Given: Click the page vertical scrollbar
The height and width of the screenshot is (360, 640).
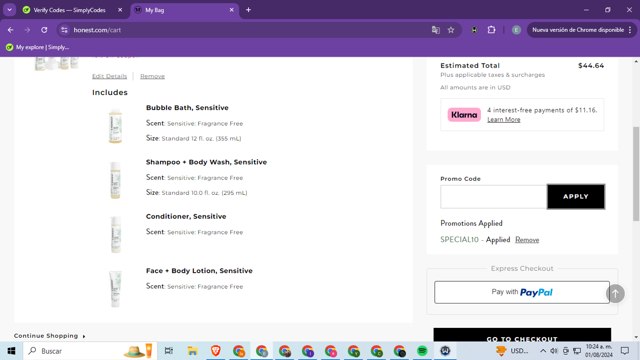Looking at the screenshot, I should pyautogui.click(x=636, y=173).
